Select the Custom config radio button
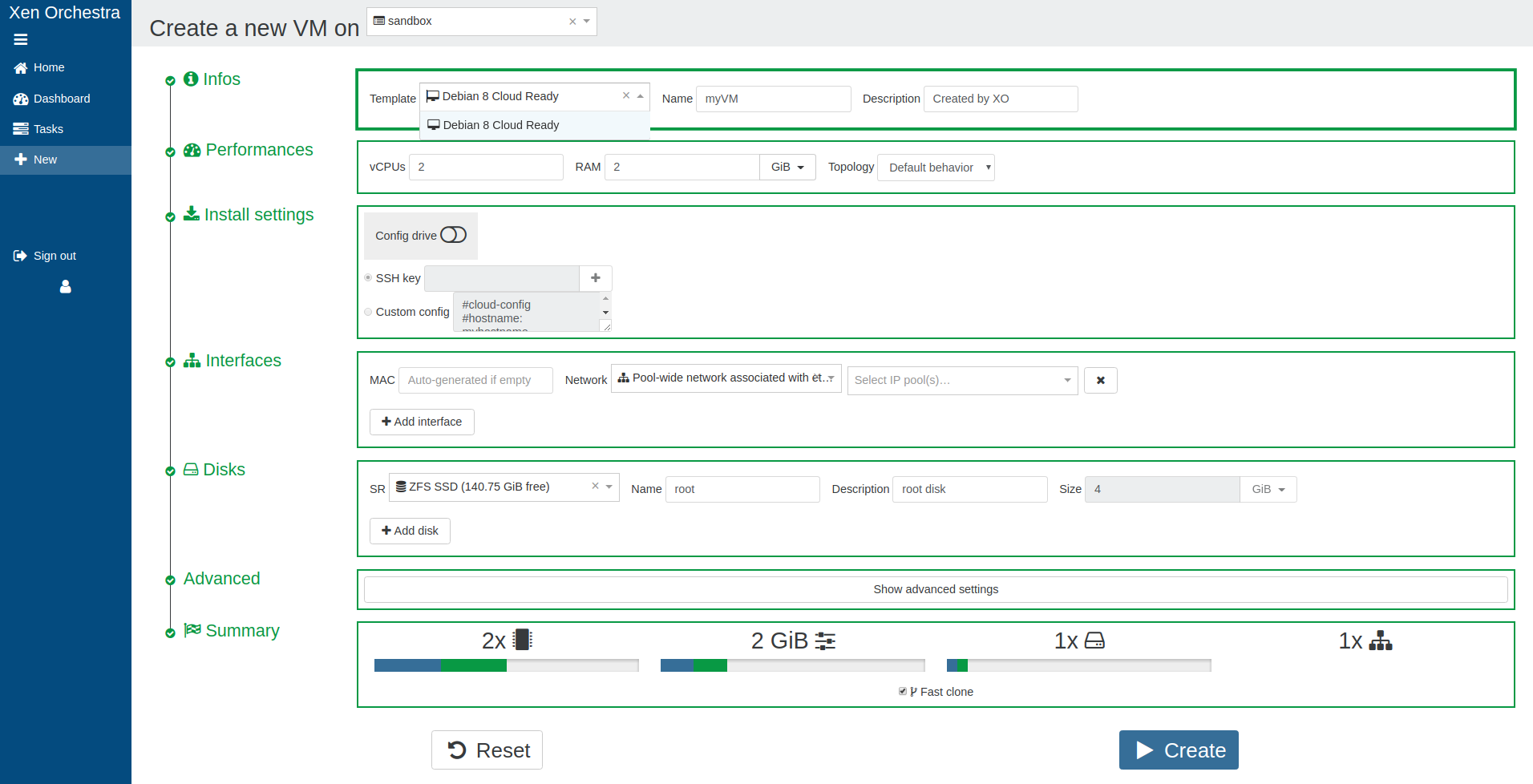The width and height of the screenshot is (1533, 784). pos(369,312)
